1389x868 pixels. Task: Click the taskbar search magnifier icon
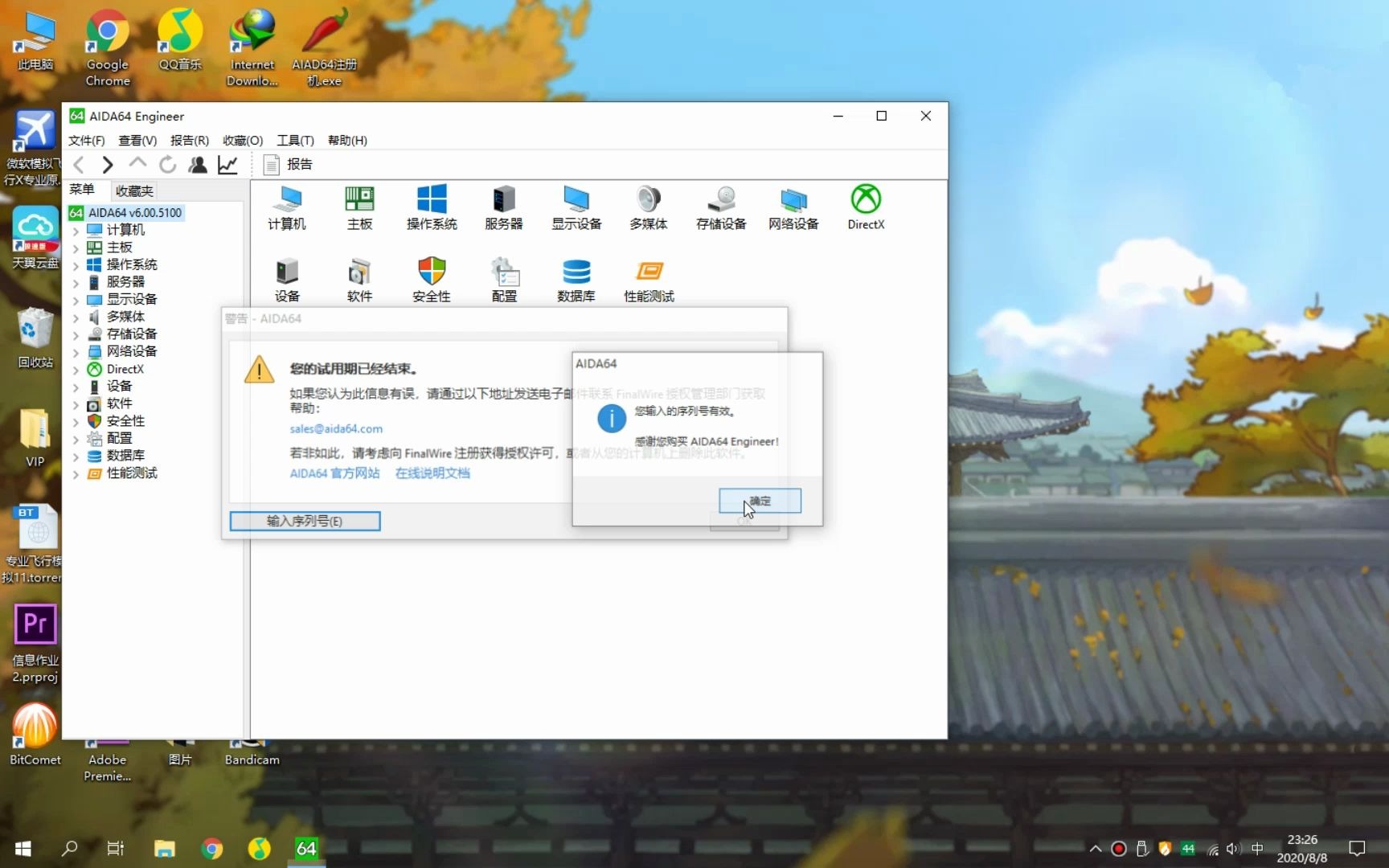click(70, 849)
